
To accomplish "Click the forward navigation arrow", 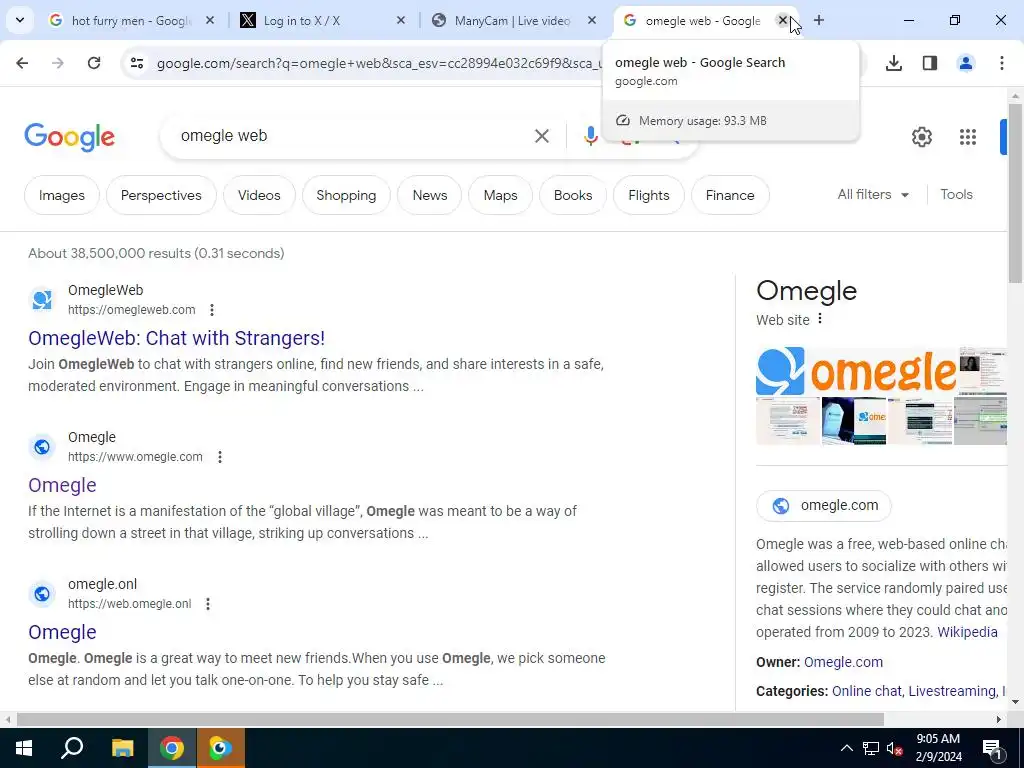I will click(x=58, y=63).
